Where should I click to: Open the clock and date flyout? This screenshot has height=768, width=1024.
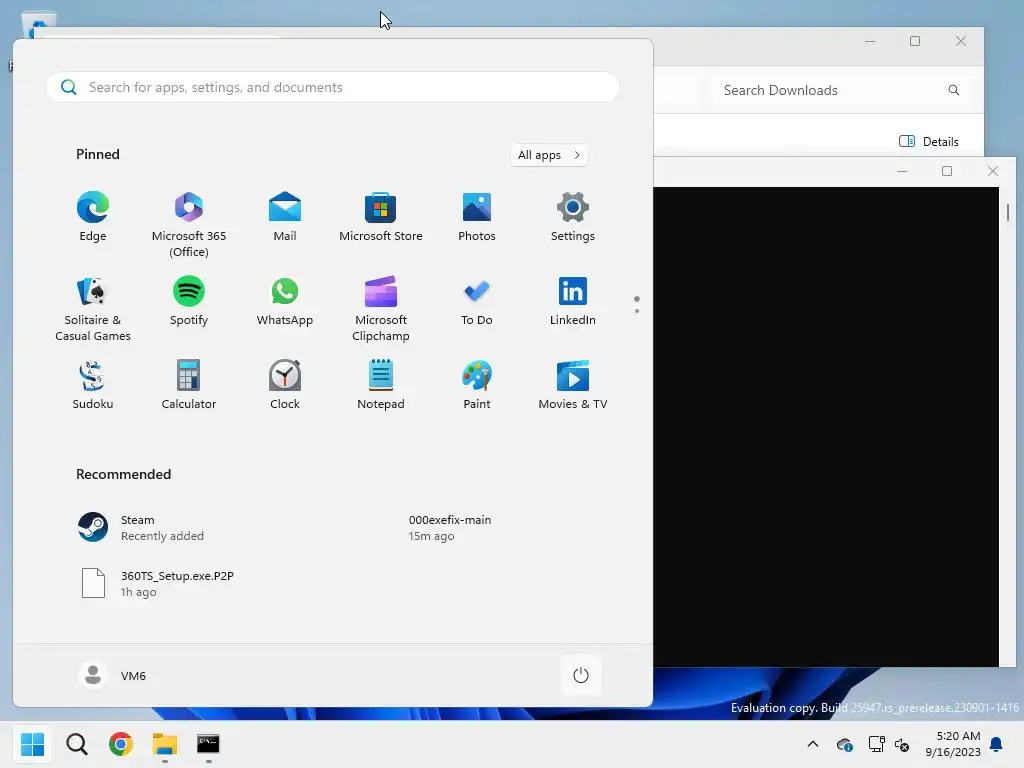[953, 744]
